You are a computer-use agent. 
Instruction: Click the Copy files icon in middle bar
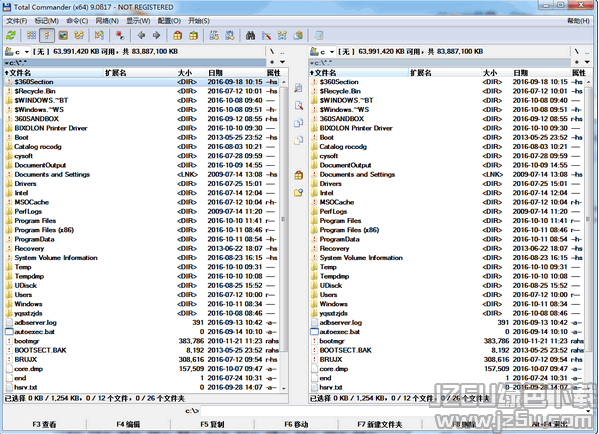pos(299,123)
